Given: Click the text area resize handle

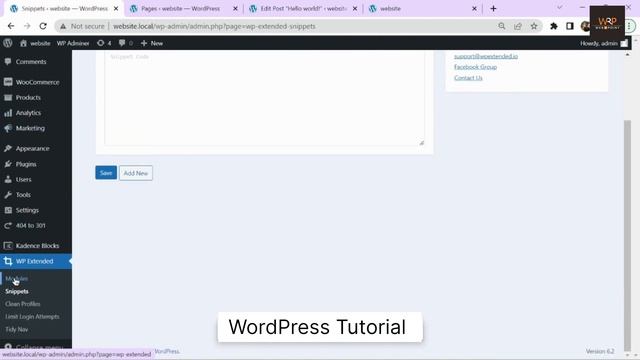Looking at the screenshot, I should 422,142.
